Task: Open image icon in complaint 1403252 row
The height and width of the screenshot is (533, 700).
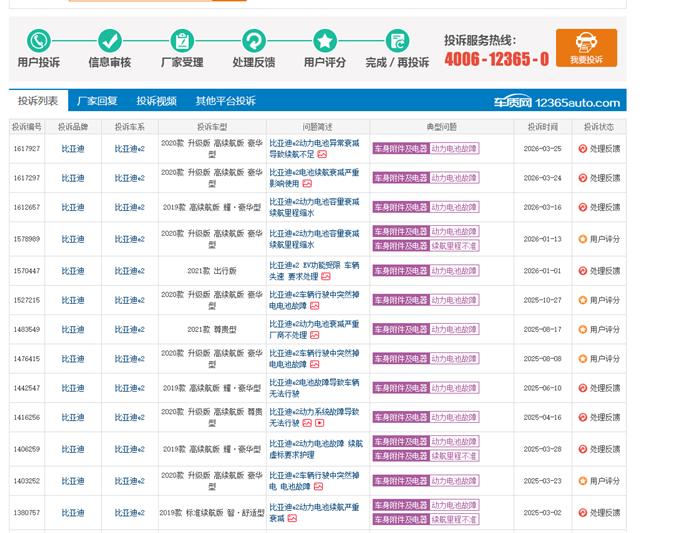Action: [x=318, y=487]
